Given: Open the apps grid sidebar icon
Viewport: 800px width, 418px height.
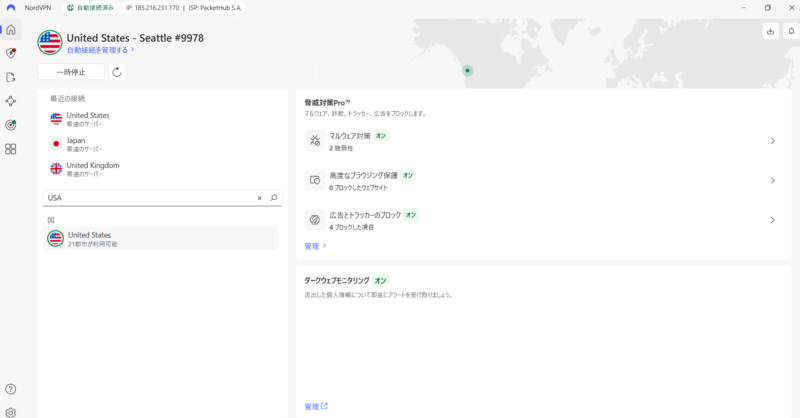Looking at the screenshot, I should click(11, 149).
